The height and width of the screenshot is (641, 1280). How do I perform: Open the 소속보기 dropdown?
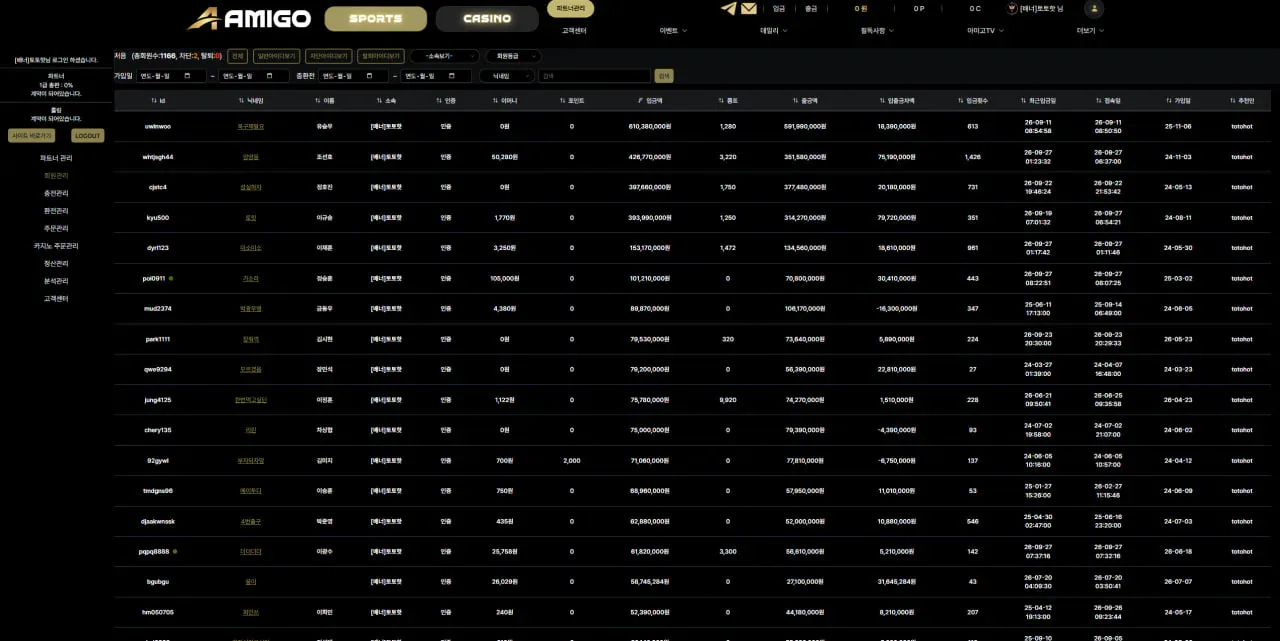click(x=444, y=56)
